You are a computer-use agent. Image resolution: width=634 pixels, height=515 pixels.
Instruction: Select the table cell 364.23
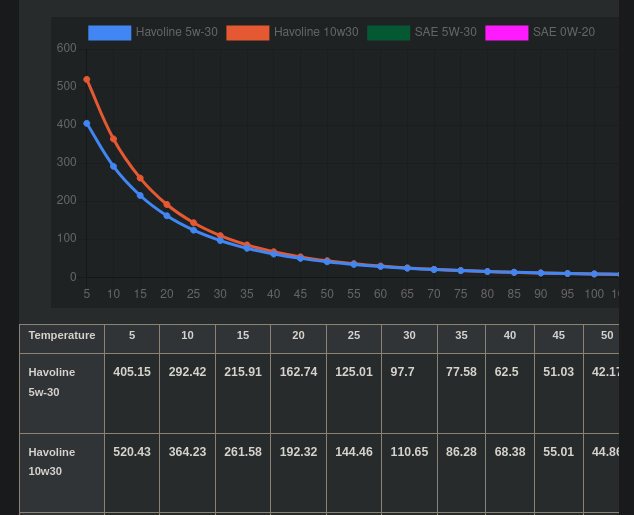pos(188,473)
